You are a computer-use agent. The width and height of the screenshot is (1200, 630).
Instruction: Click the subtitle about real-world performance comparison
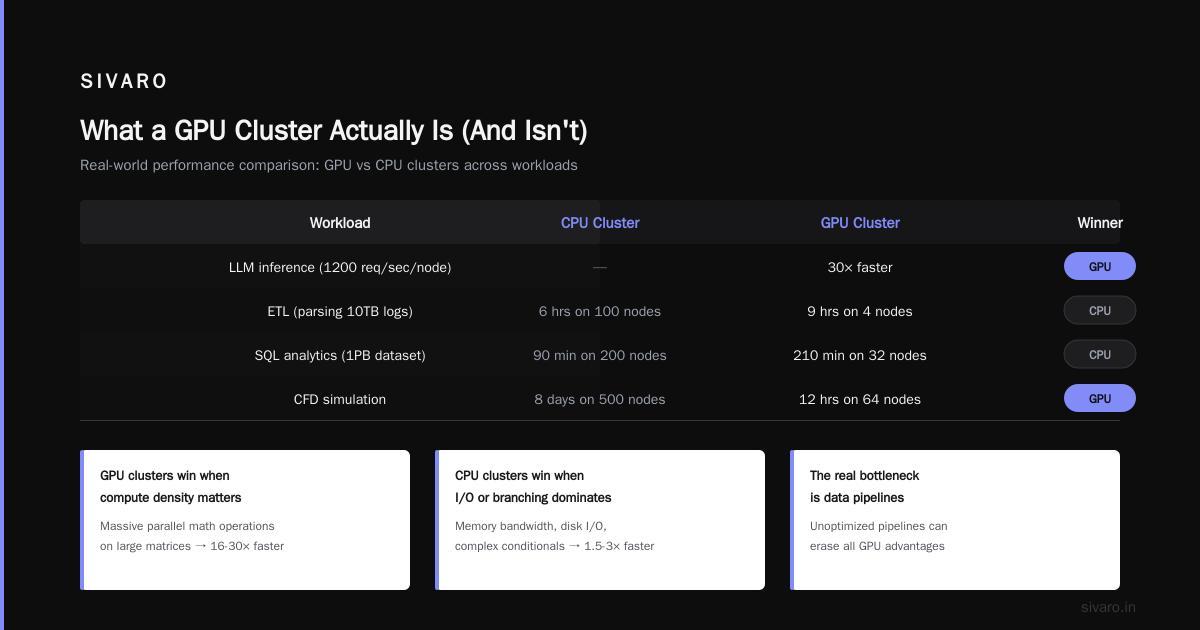[x=329, y=165]
